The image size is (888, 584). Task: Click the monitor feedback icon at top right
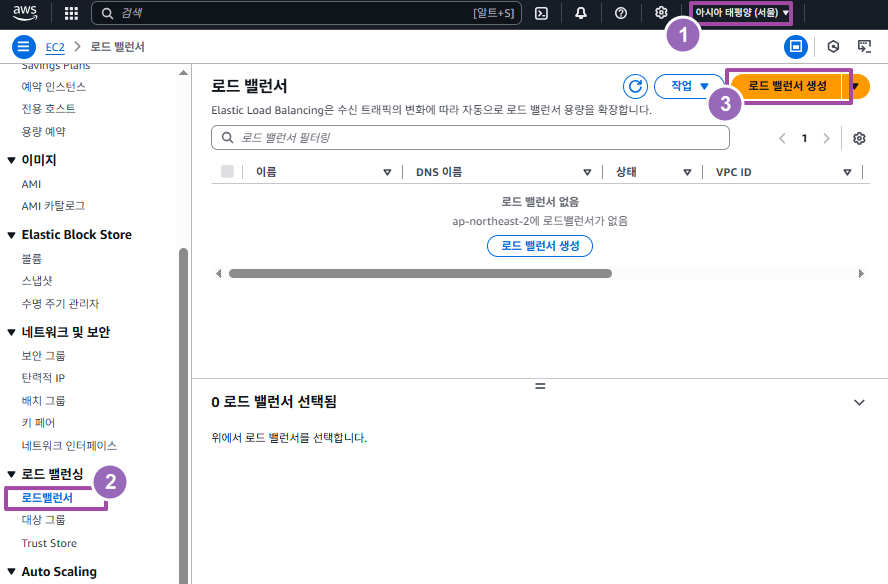click(x=864, y=46)
